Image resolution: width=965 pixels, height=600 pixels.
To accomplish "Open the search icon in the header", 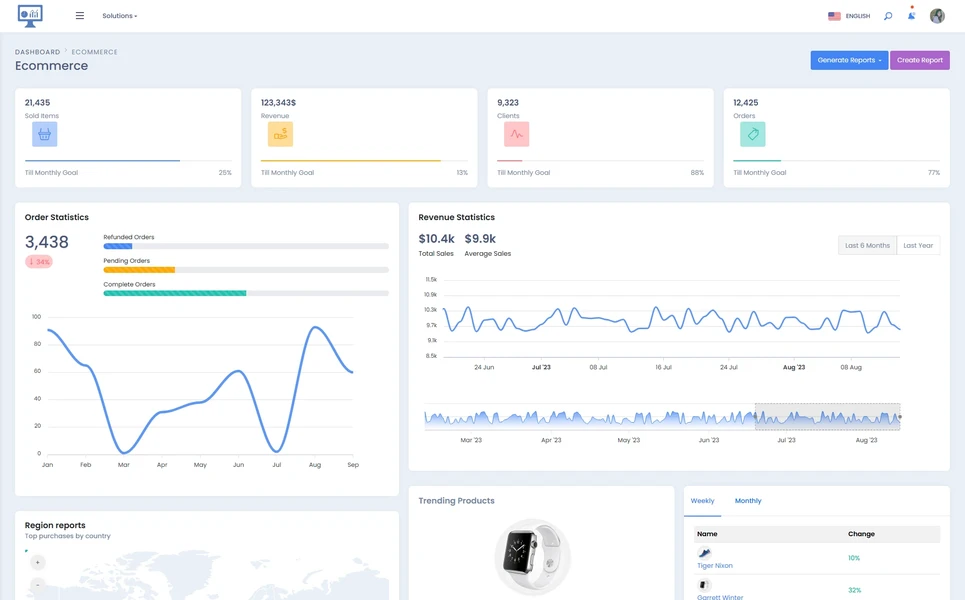I will click(x=888, y=16).
